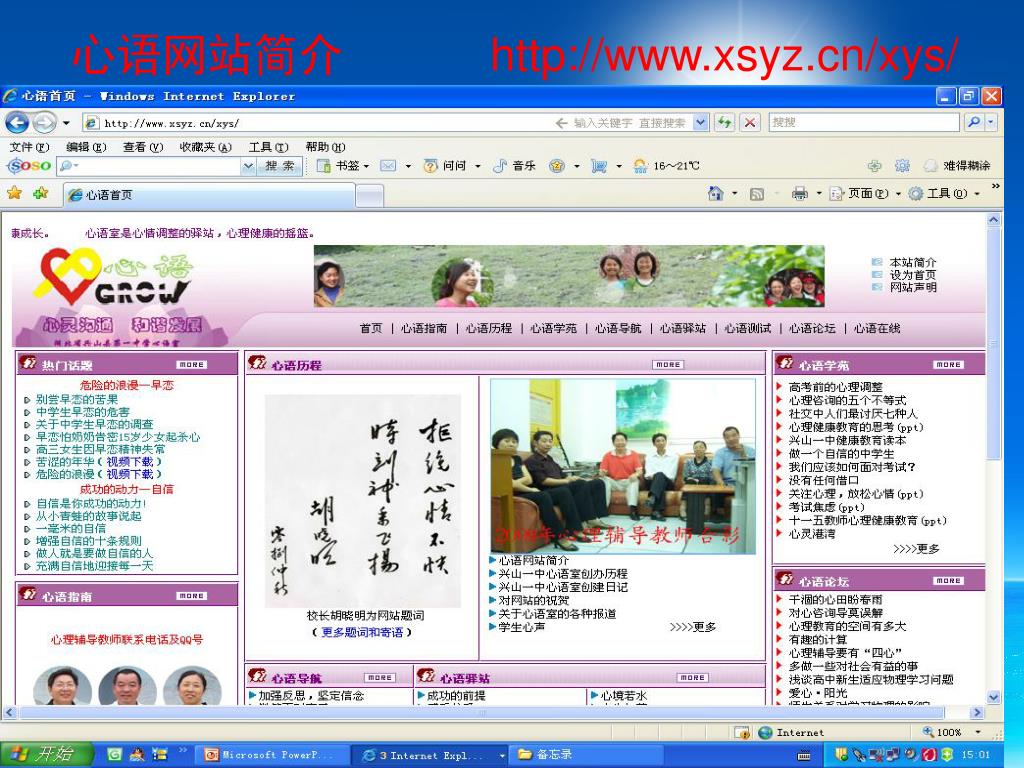Open the 查看(V) menu
This screenshot has height=768, width=1024.
[143, 147]
